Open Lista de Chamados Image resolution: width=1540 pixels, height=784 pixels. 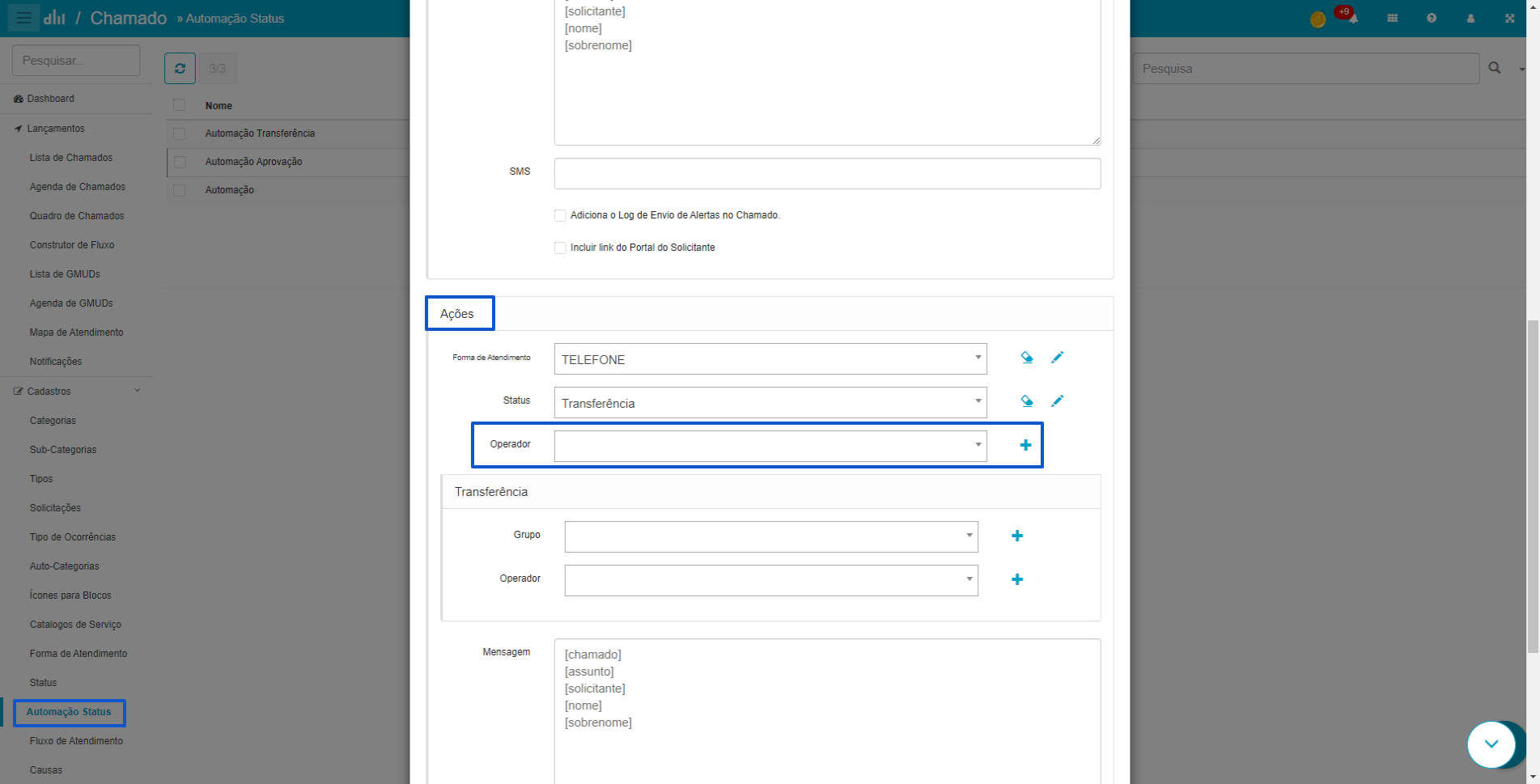(x=71, y=158)
